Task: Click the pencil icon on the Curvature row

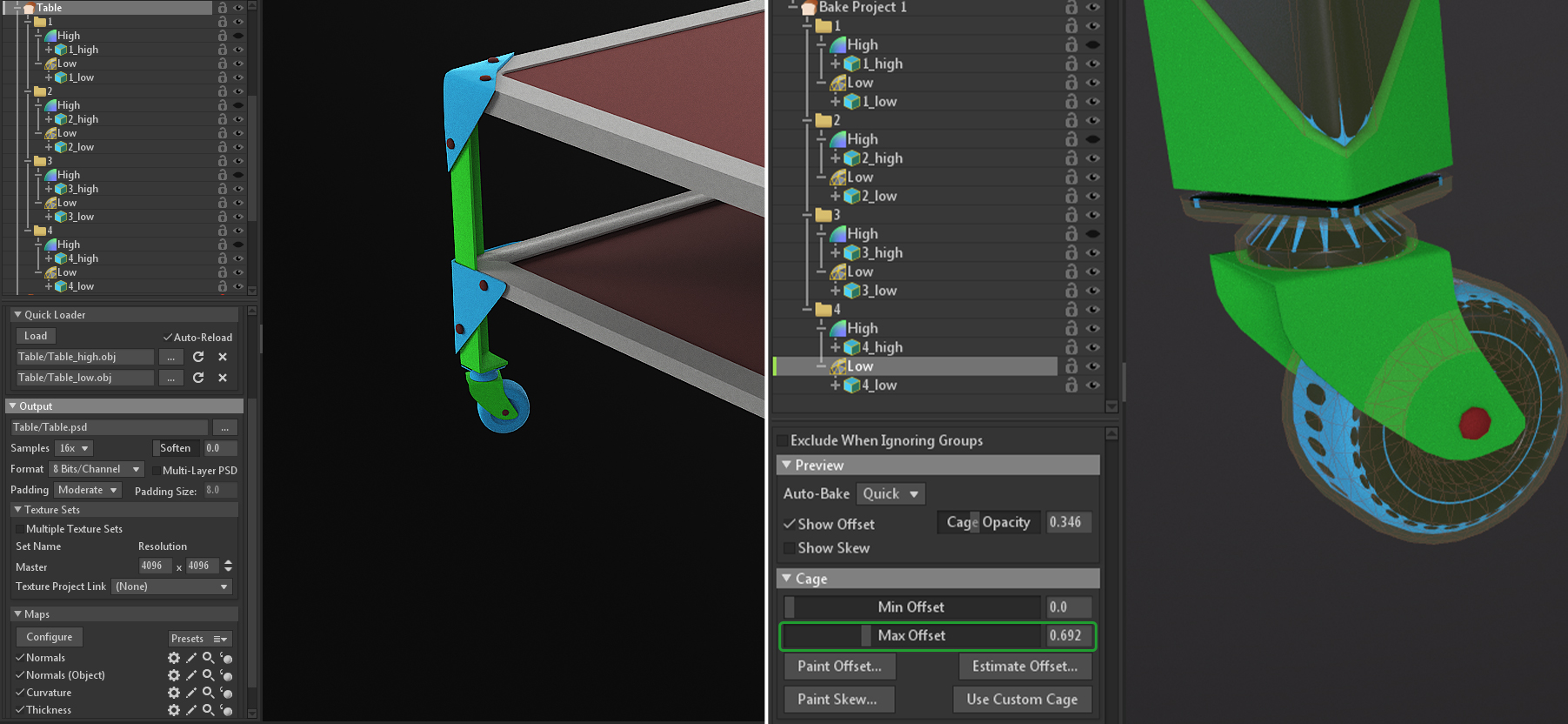Action: point(191,693)
